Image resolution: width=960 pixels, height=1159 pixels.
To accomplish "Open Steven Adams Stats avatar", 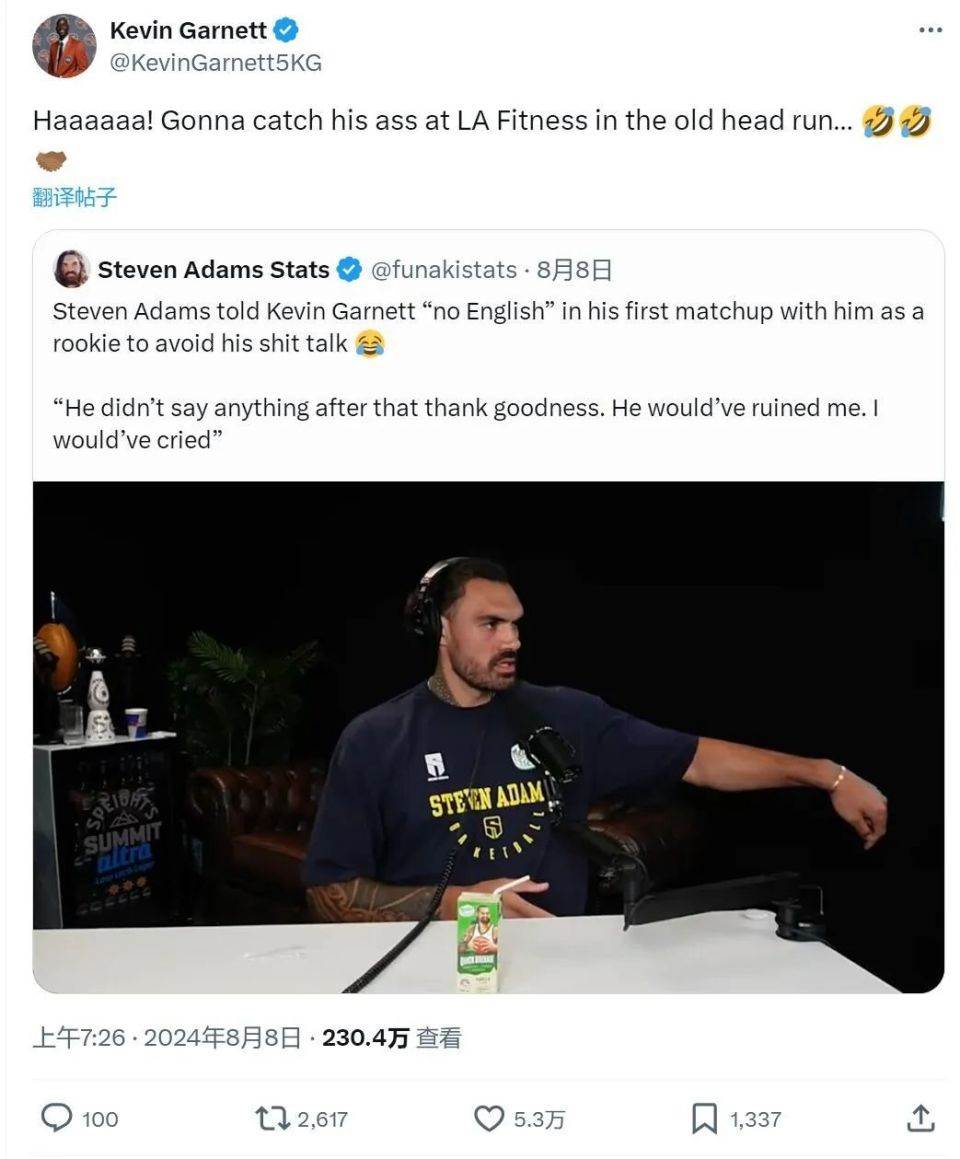I will 72,269.
